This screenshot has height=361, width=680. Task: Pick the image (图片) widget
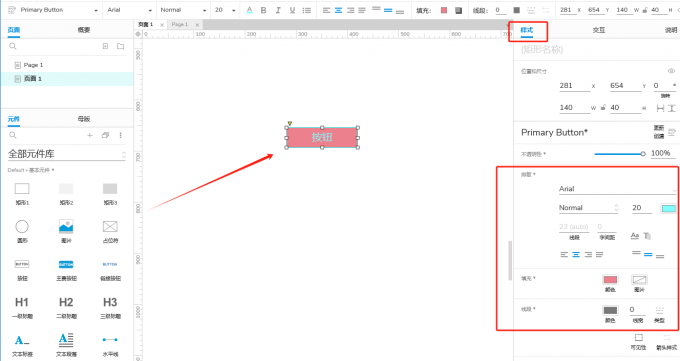(66, 231)
